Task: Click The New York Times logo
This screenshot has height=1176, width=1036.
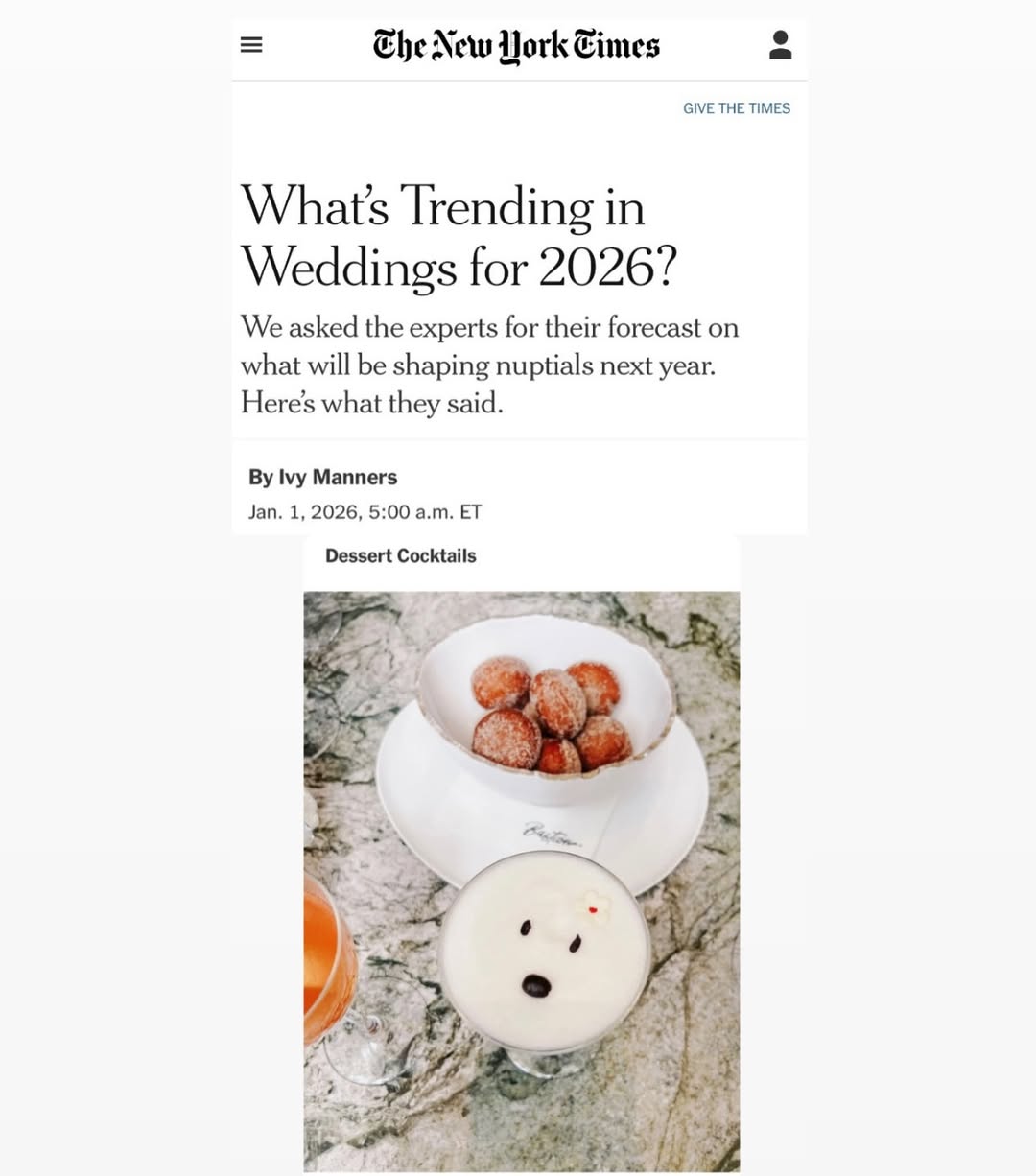Action: [516, 46]
